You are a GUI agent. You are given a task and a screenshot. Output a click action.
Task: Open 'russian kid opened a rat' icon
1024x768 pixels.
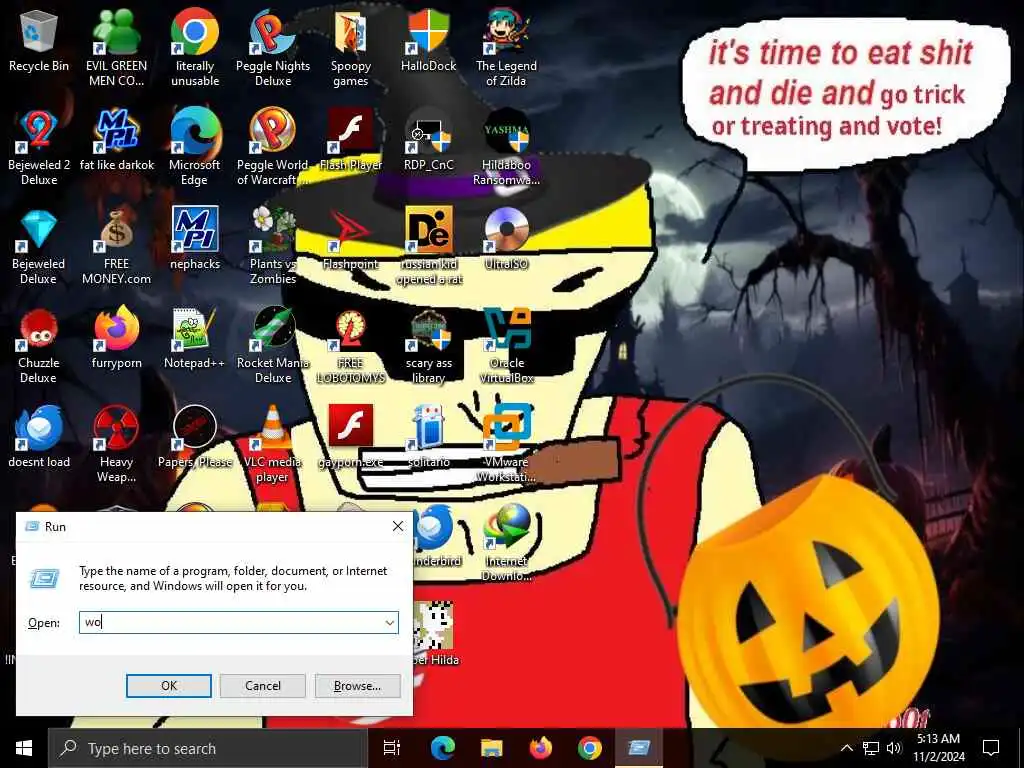428,247
